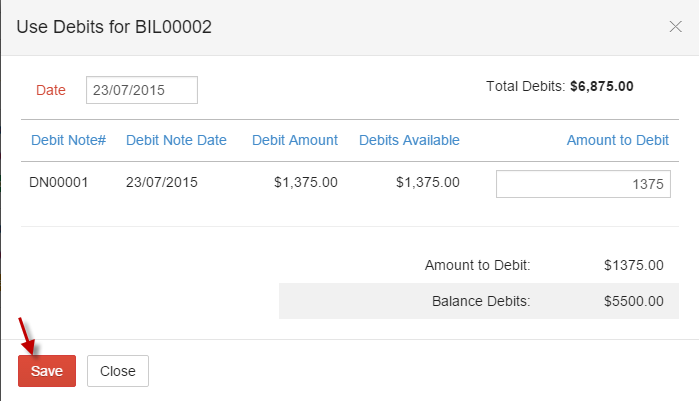The width and height of the screenshot is (699, 401).
Task: Click the $1,375.00 Debits Available cell
Action: [428, 182]
